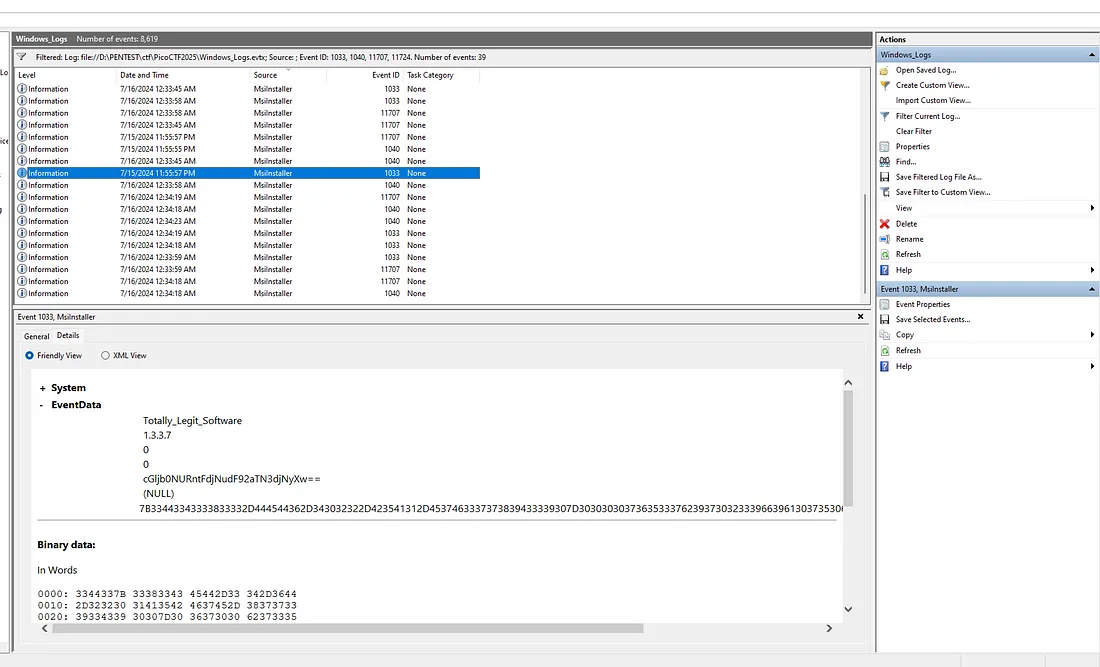Image resolution: width=1100 pixels, height=667 pixels.
Task: Click the Save Filter to Custom View icon
Action: 885,192
